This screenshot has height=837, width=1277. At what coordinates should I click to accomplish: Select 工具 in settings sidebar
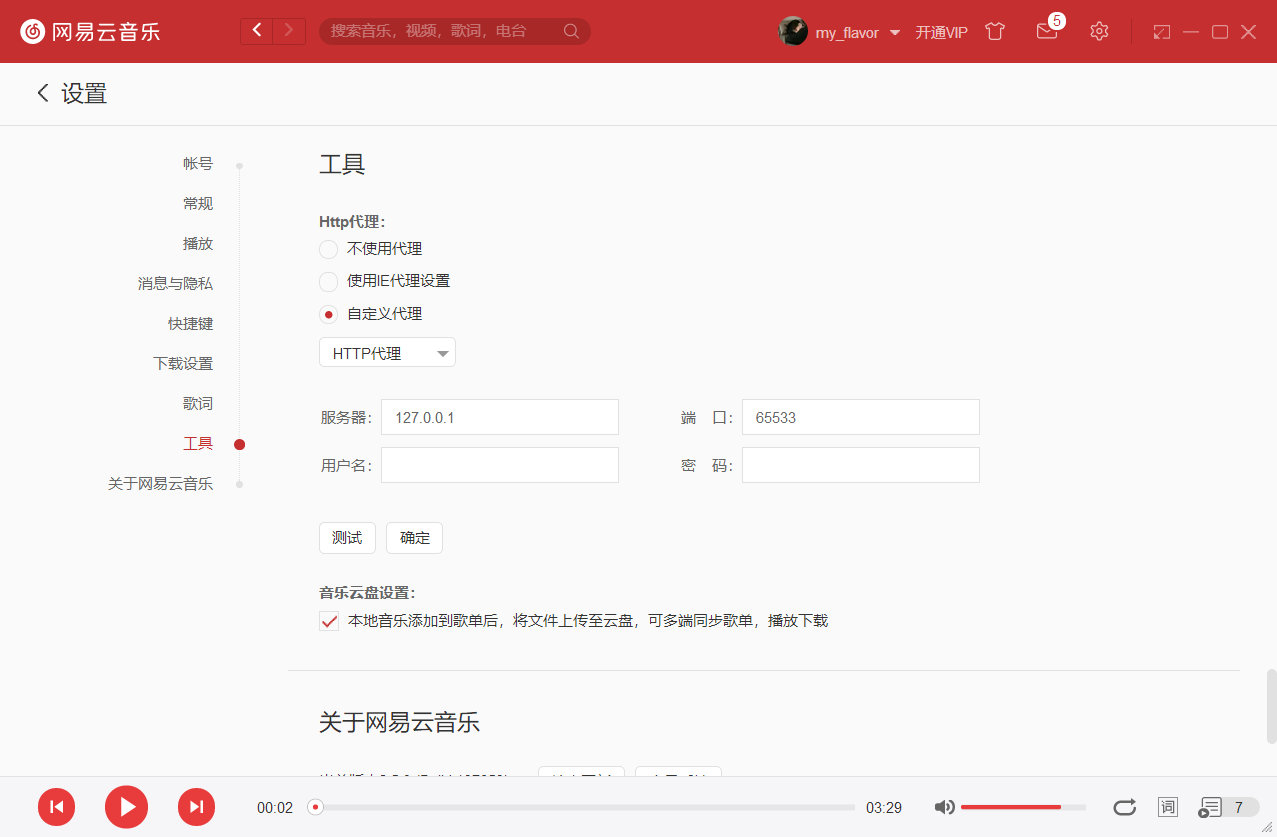click(198, 444)
